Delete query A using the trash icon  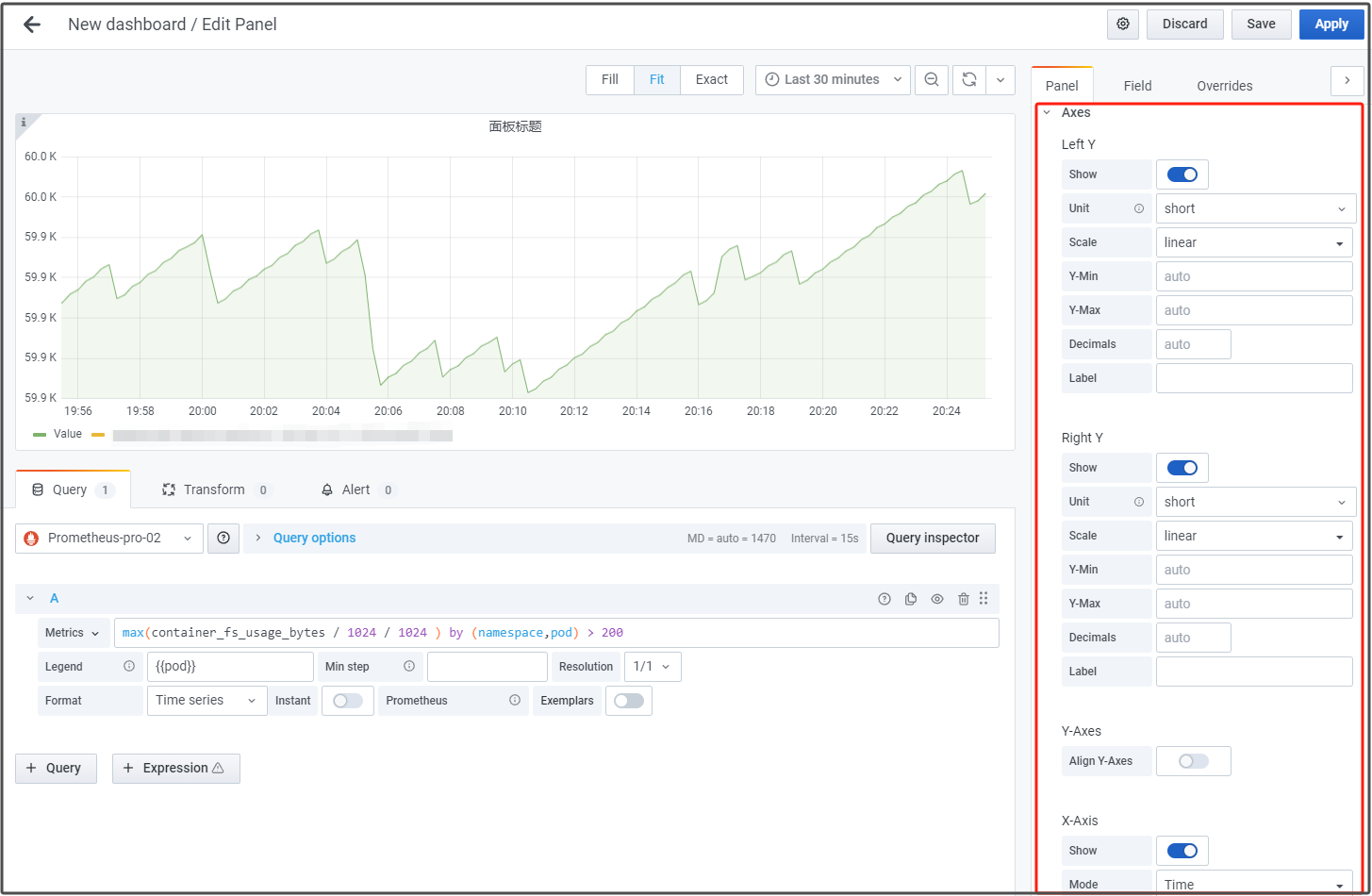[963, 599]
